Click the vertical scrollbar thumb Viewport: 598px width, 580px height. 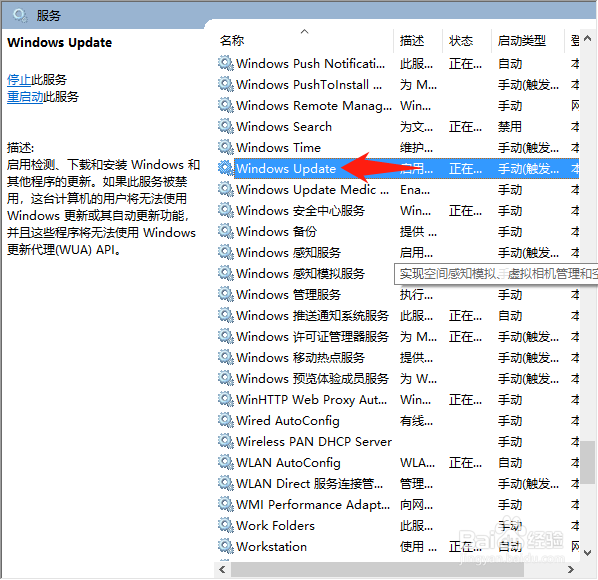(x=588, y=463)
